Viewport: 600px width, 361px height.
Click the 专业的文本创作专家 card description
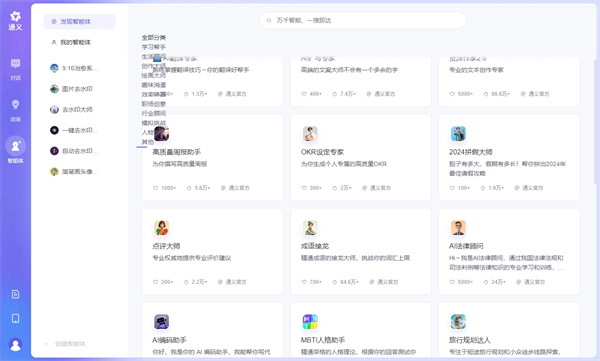pos(476,70)
